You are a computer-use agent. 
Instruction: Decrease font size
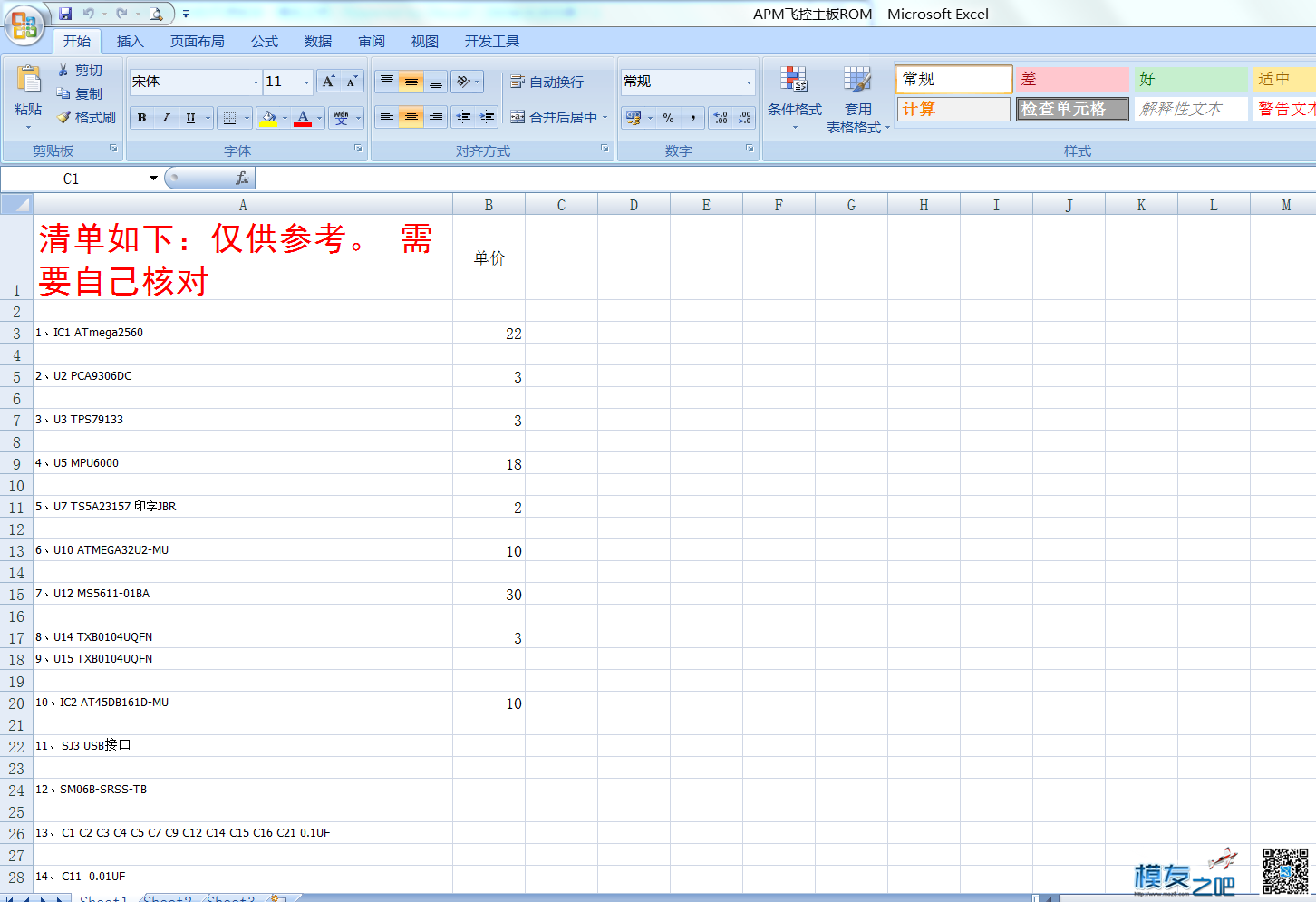(x=352, y=82)
